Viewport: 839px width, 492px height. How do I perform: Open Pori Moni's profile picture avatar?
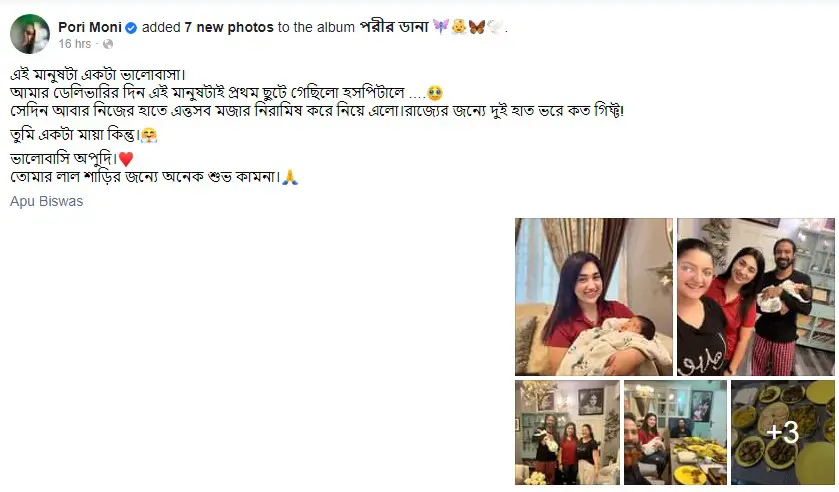coord(30,34)
